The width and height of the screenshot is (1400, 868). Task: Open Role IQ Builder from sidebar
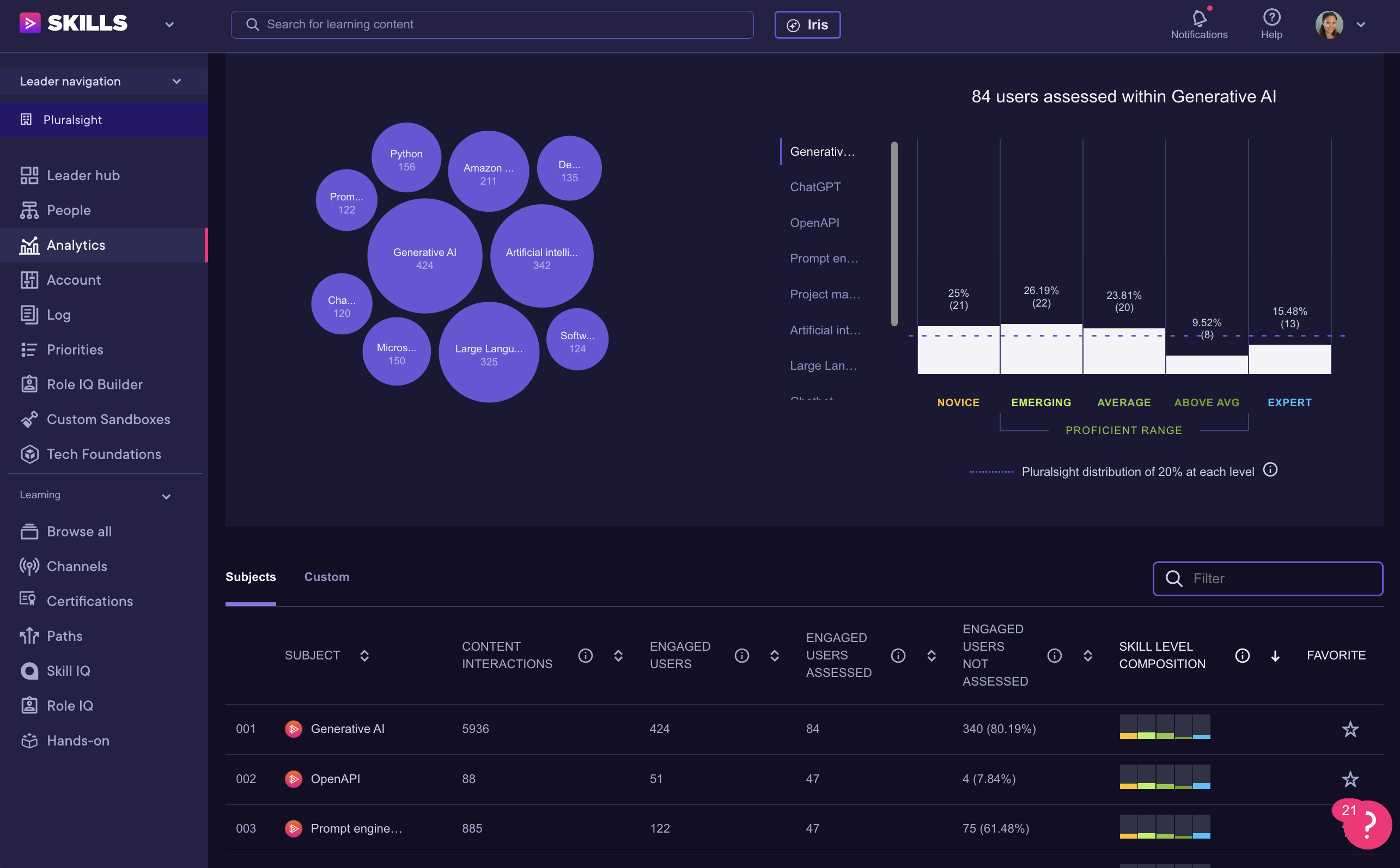tap(94, 384)
